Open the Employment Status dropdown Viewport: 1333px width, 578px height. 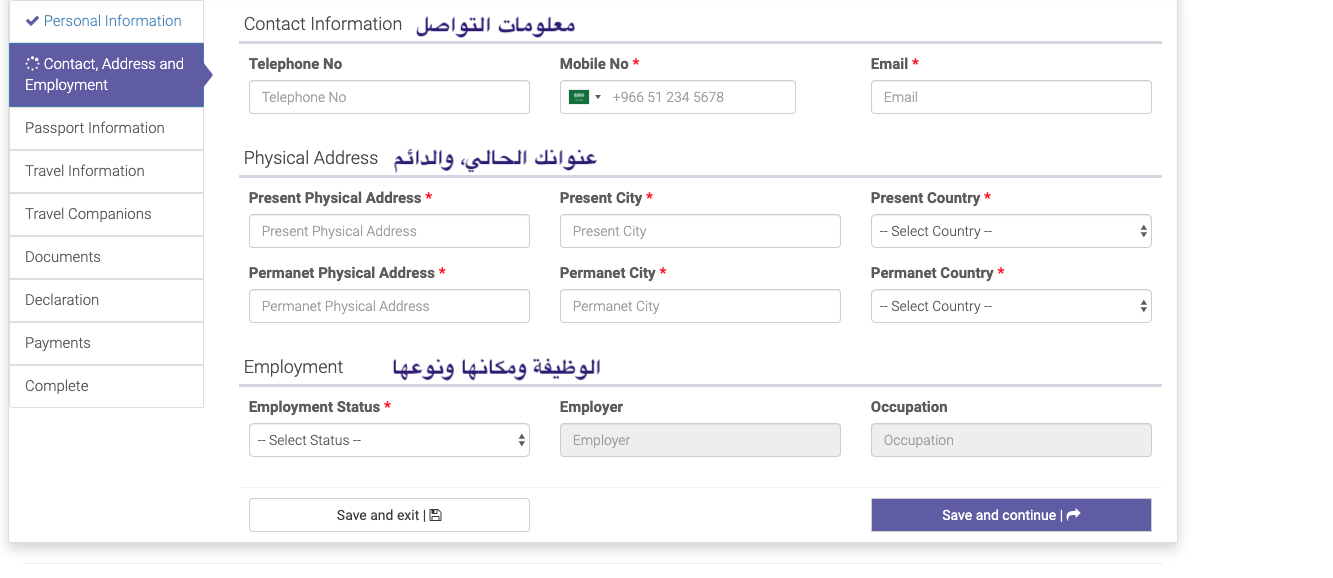point(389,440)
